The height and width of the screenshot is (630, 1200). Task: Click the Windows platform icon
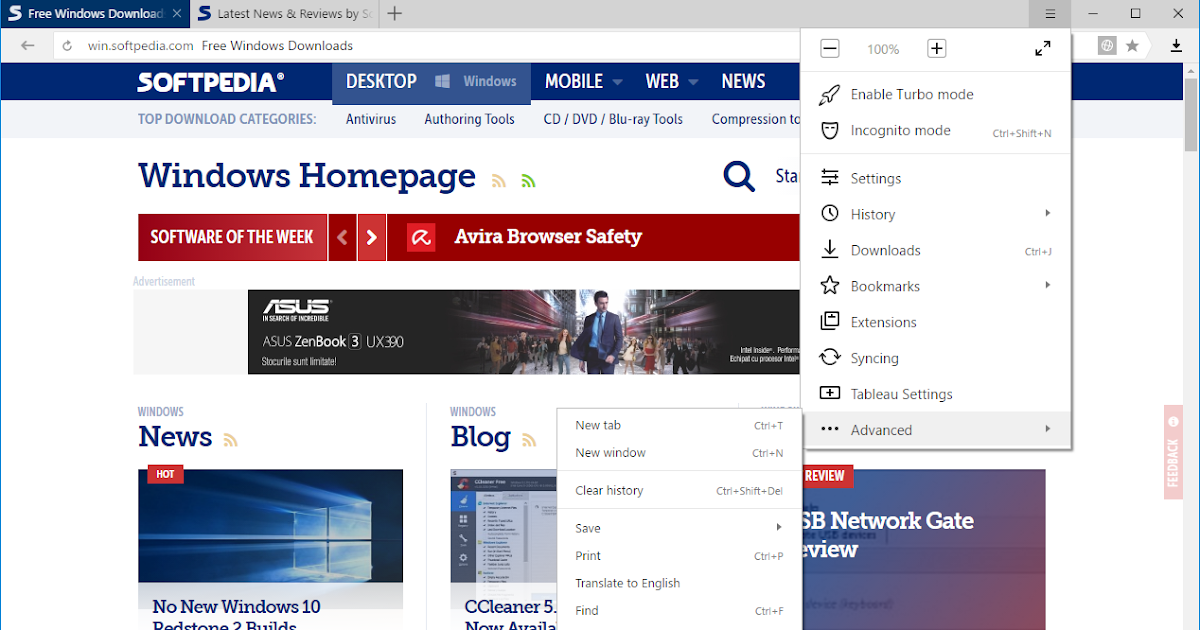click(442, 82)
